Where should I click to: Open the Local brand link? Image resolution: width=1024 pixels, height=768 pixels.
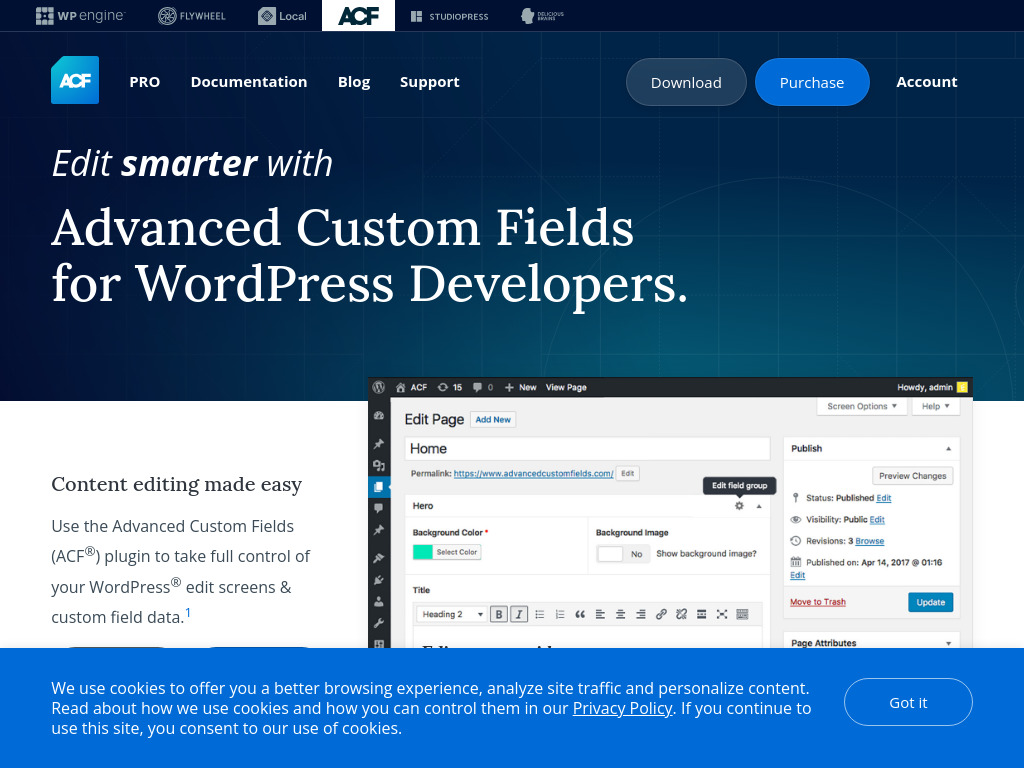click(x=282, y=16)
